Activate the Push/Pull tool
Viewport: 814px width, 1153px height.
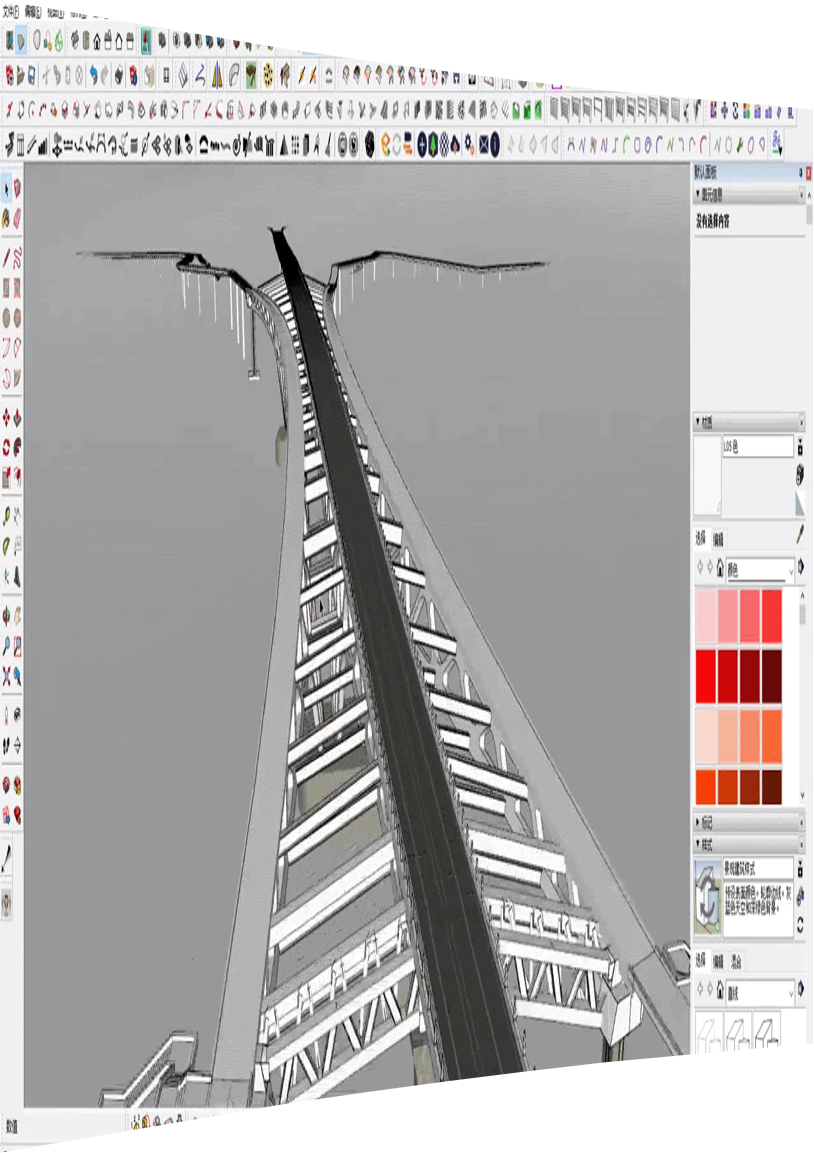(17, 418)
